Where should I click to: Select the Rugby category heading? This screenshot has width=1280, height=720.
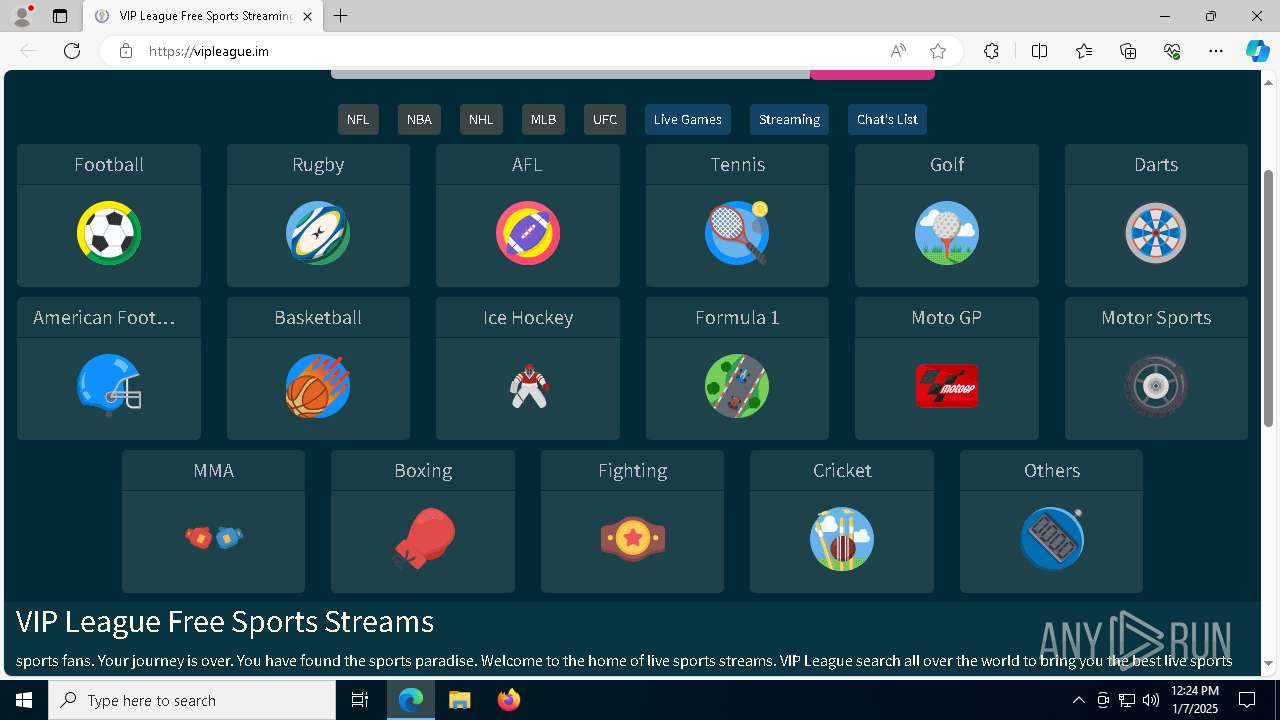pos(318,164)
